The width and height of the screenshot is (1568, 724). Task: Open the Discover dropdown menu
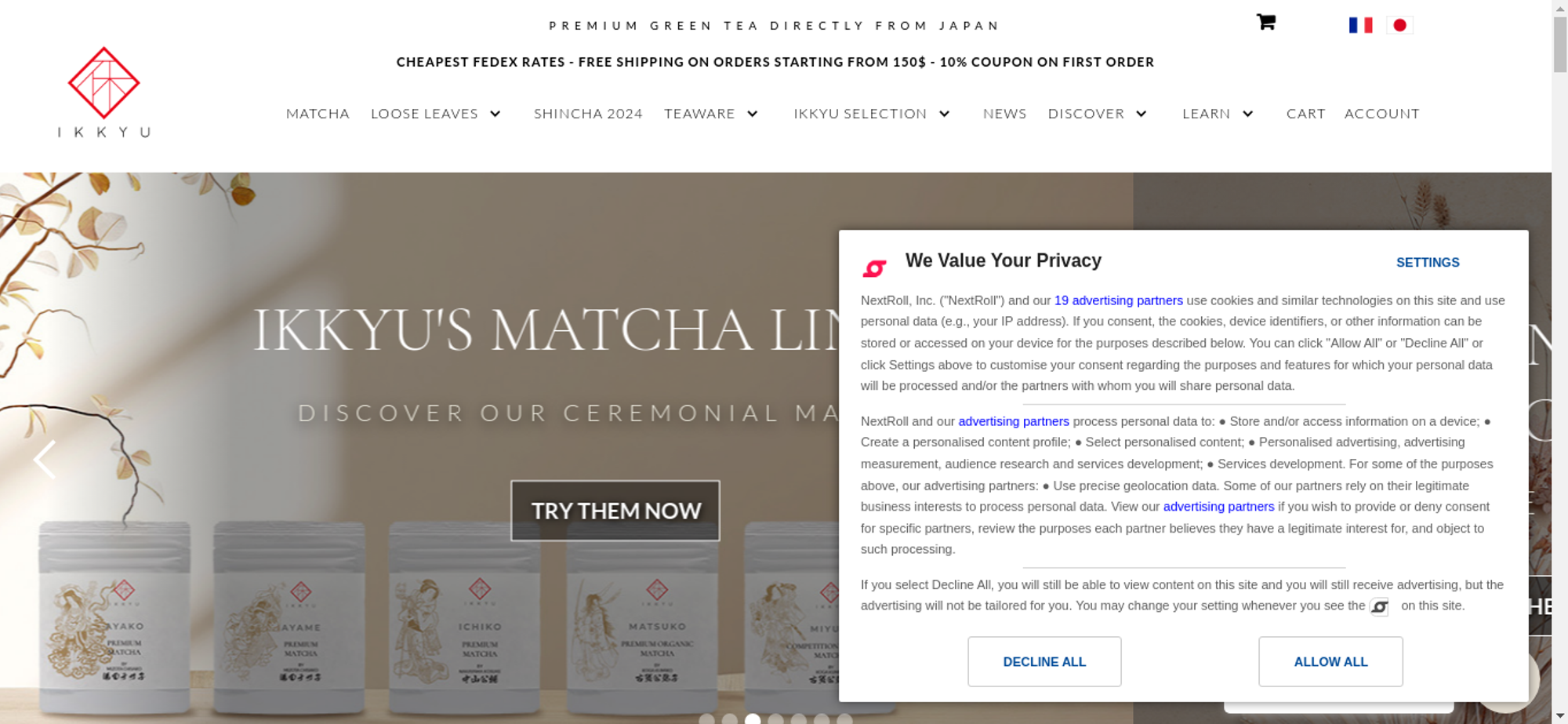(x=1098, y=114)
